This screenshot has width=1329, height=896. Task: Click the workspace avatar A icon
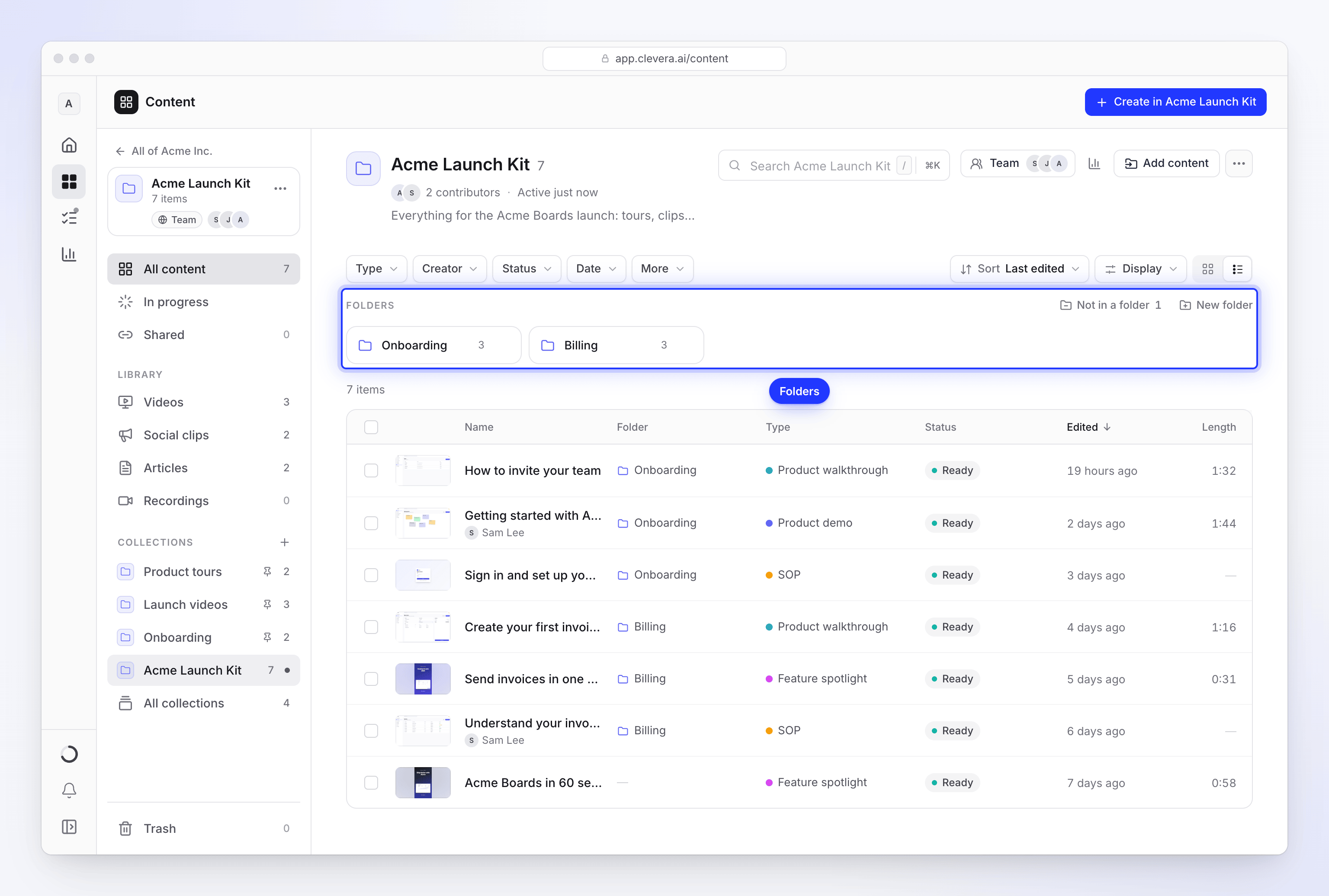pos(69,103)
